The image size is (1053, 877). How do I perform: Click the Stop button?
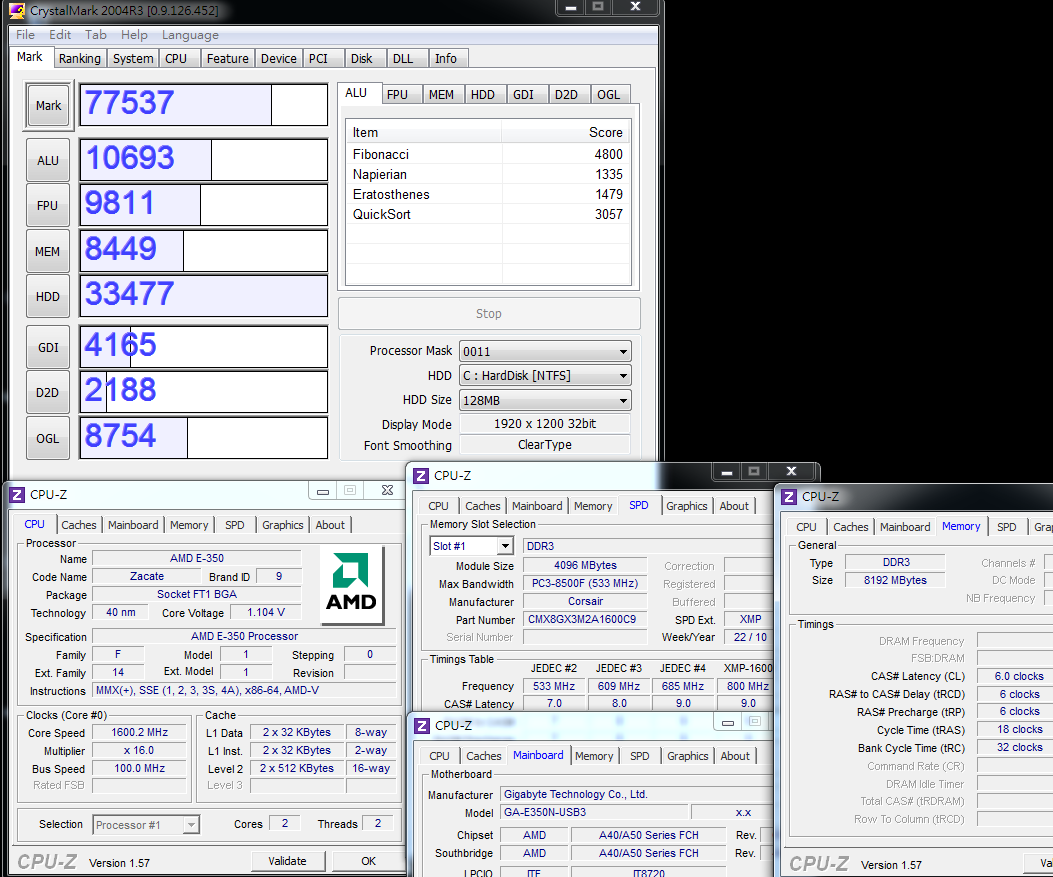[489, 314]
